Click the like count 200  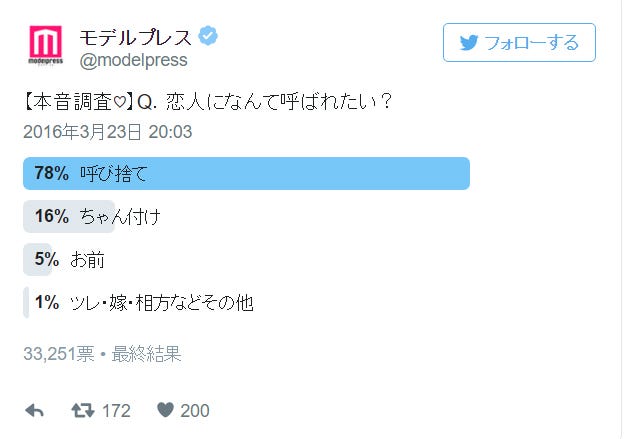(195, 411)
